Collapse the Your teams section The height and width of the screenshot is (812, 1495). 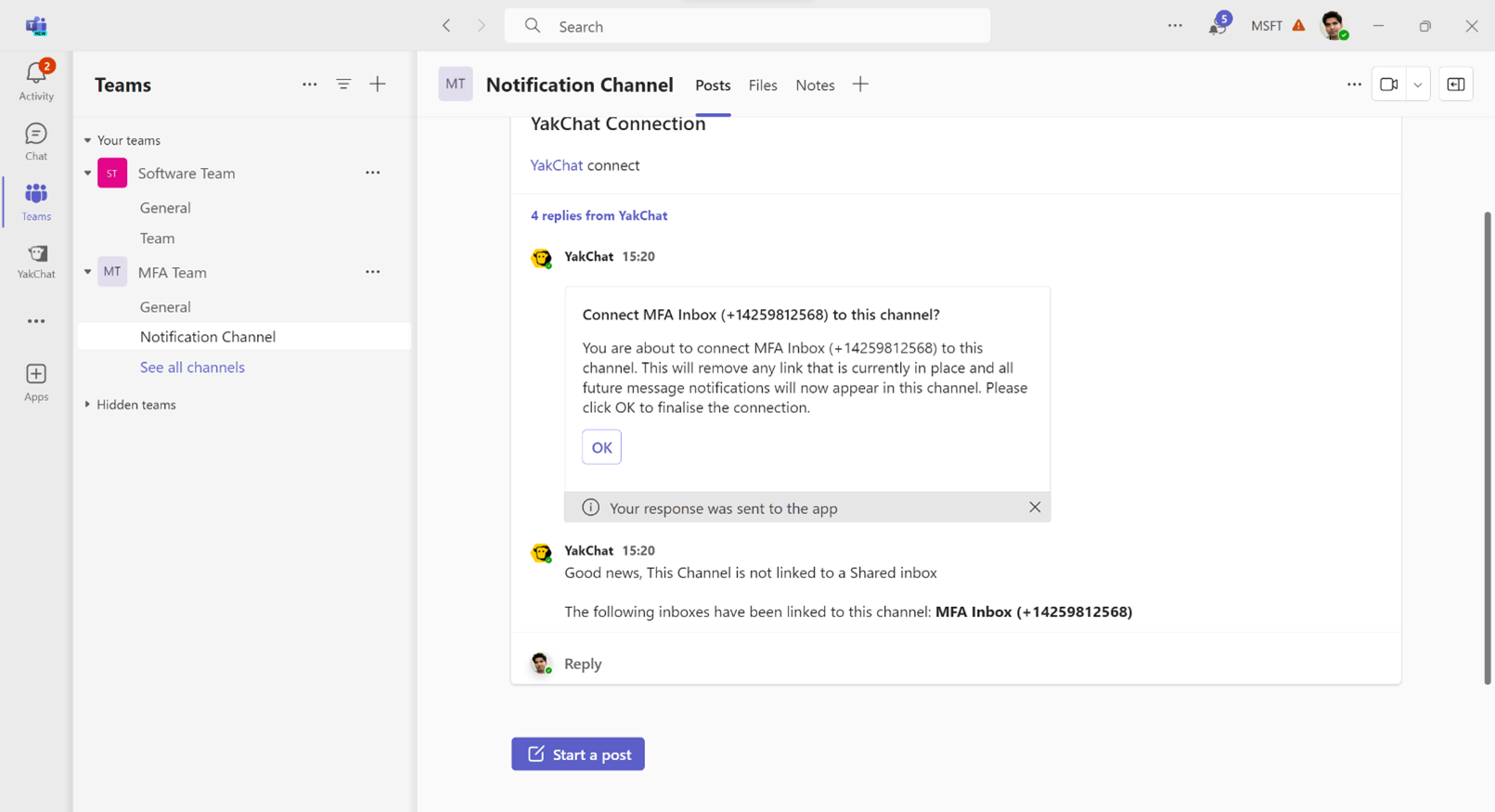(x=87, y=140)
